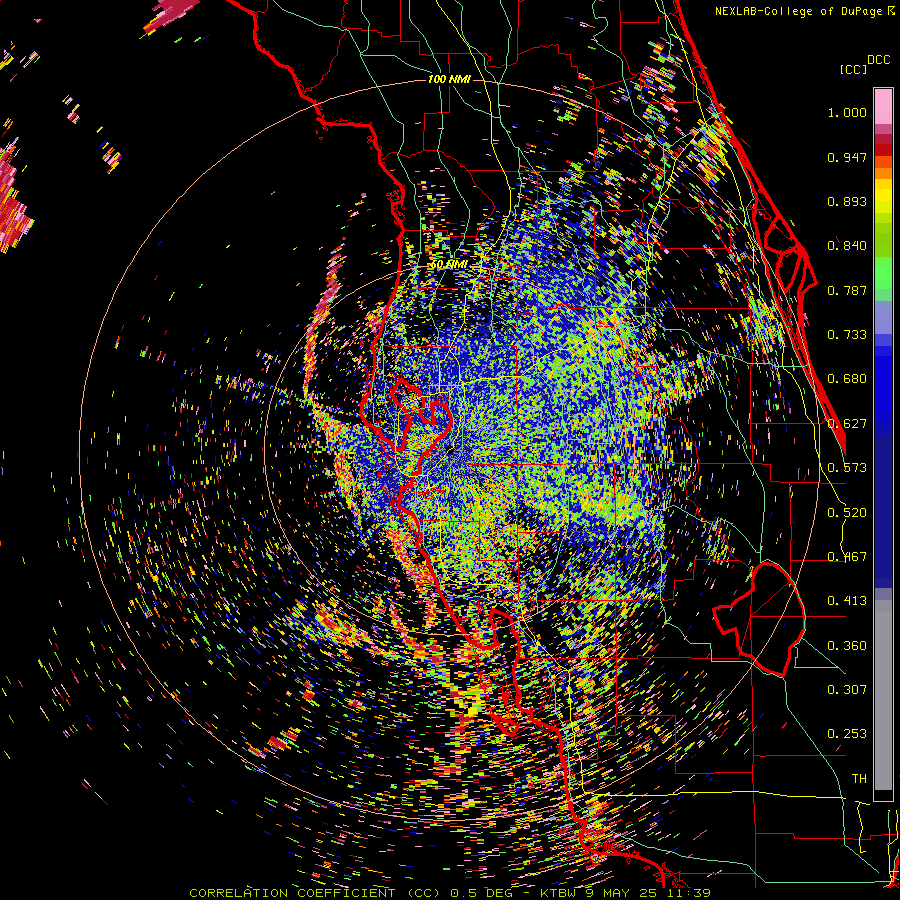Click the DCC legend title
This screenshot has height=900, width=900.
pos(878,59)
